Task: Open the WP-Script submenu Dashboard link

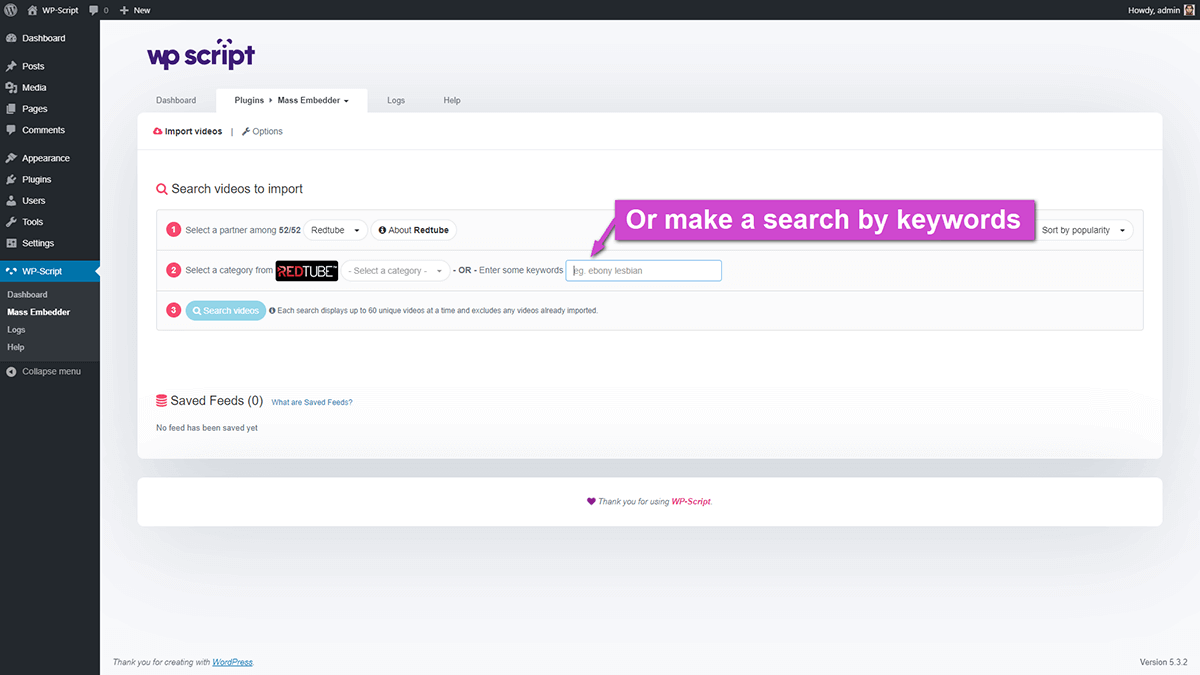Action: point(27,295)
